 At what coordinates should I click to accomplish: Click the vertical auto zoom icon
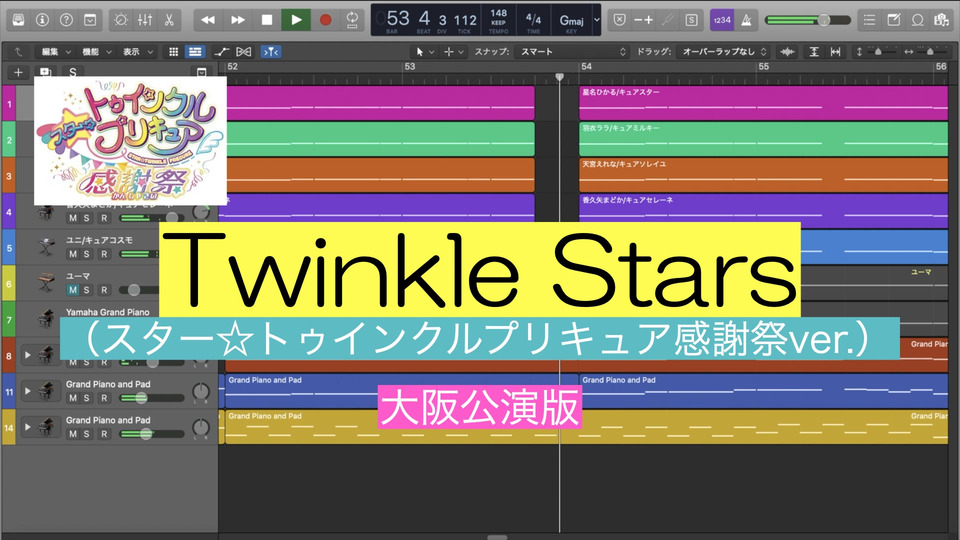click(814, 52)
